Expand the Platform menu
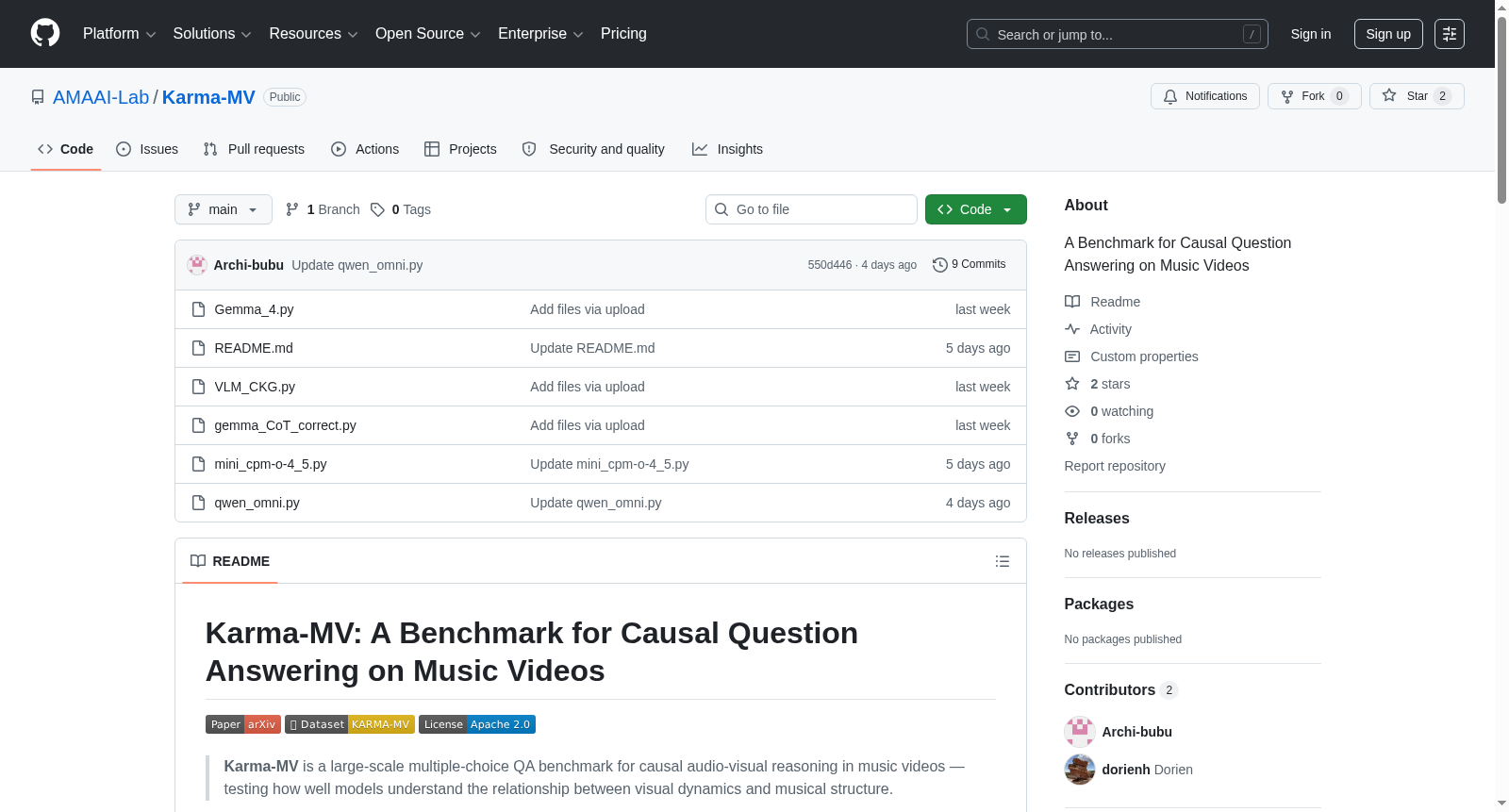The height and width of the screenshot is (812, 1509). click(119, 34)
